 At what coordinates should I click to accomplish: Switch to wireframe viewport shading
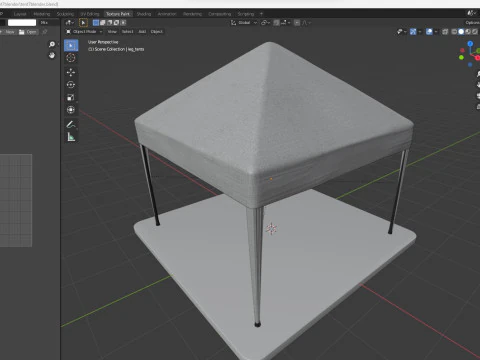454,32
